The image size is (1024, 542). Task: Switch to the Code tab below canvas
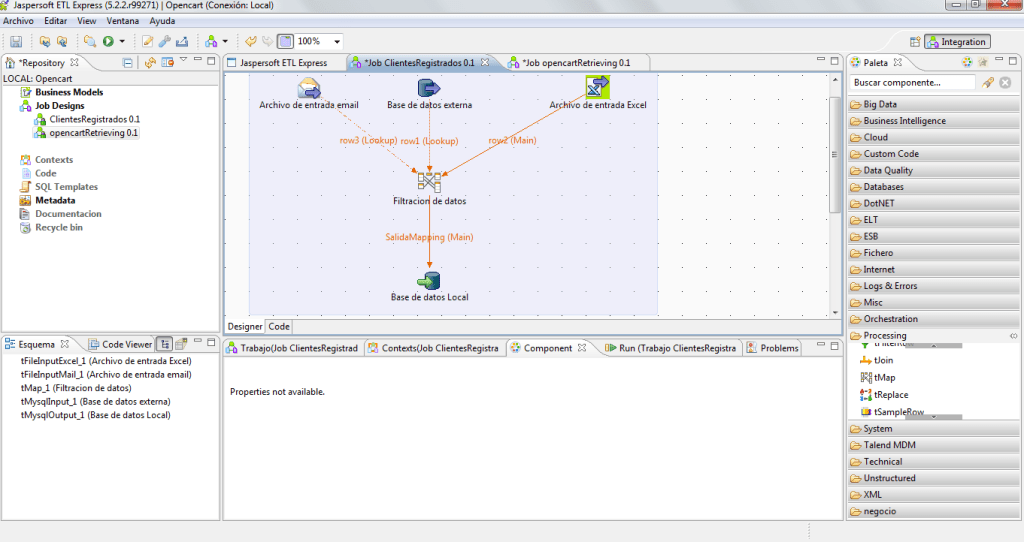279,326
